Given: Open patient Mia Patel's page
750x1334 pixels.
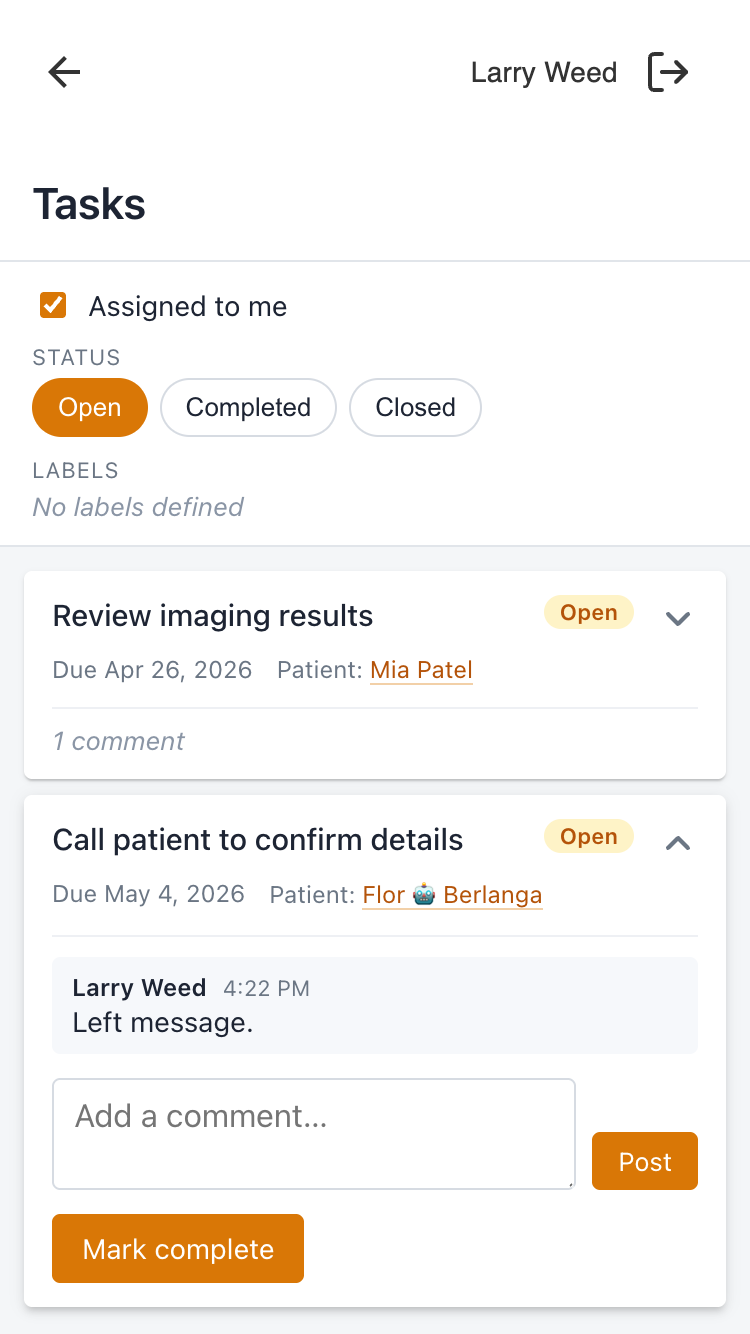Looking at the screenshot, I should 421,670.
